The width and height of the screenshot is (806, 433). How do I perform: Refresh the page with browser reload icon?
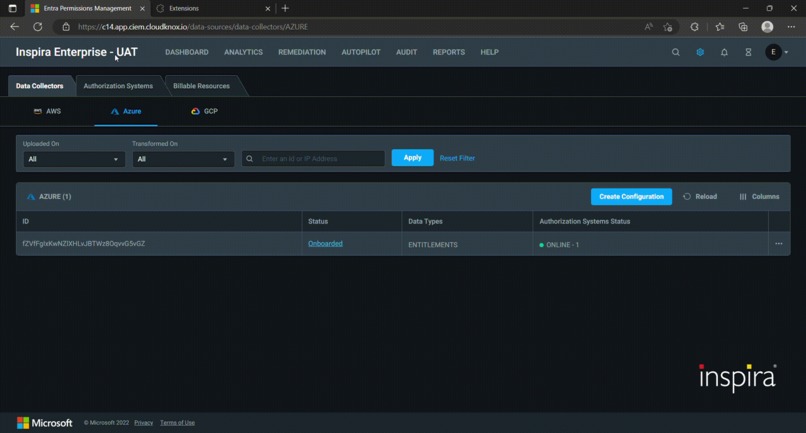click(38, 27)
